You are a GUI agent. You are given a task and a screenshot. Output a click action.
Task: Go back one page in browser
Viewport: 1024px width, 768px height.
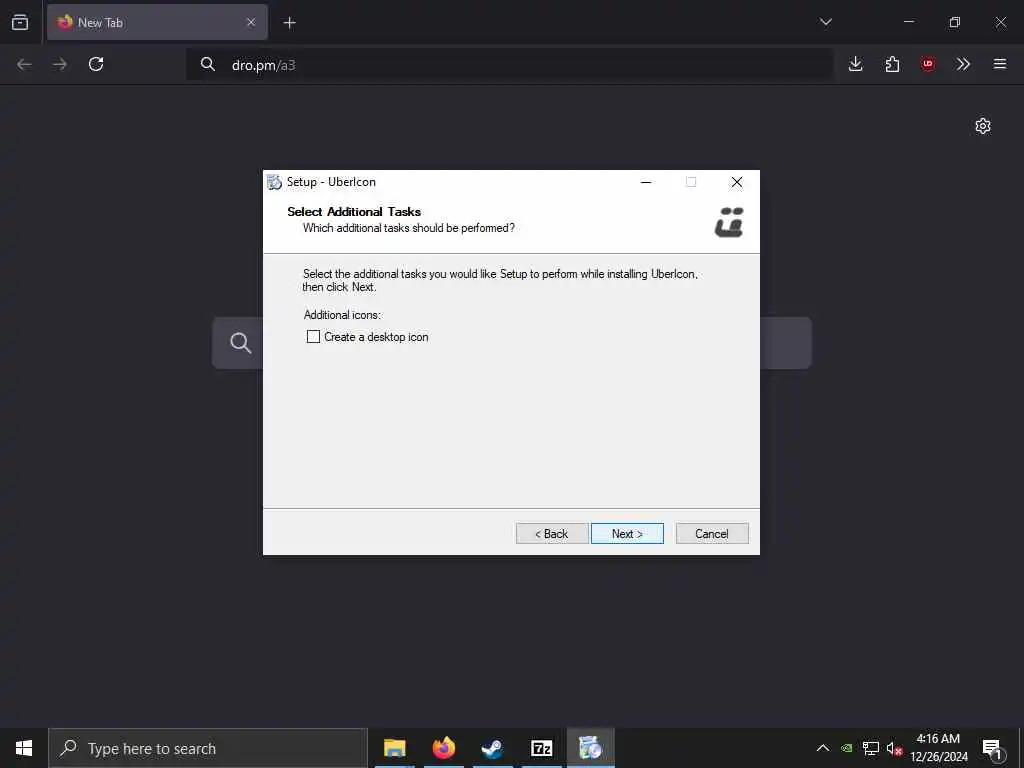coord(24,64)
